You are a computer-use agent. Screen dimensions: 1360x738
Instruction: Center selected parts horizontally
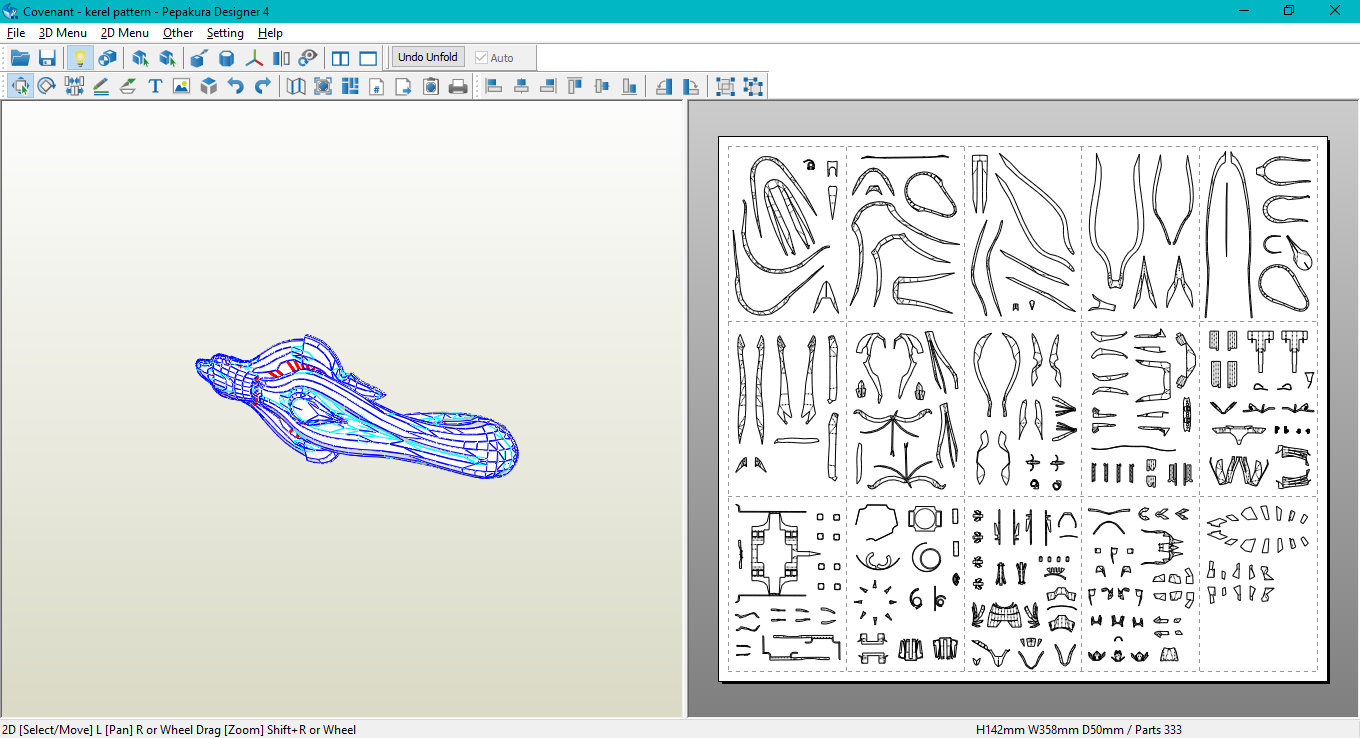(x=521, y=86)
